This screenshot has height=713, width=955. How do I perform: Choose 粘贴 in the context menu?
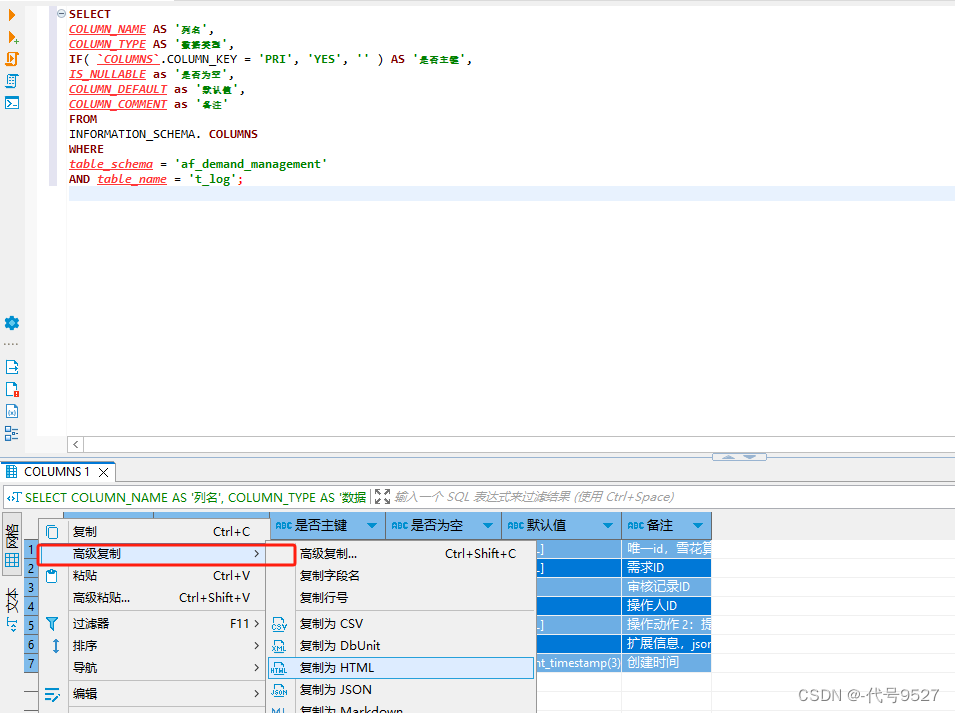(x=154, y=575)
